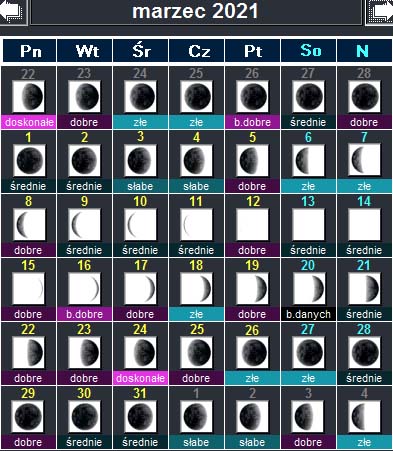This screenshot has height=451, width=393.
Task: Open the blank new moon icon on March 13
Action: (x=308, y=224)
